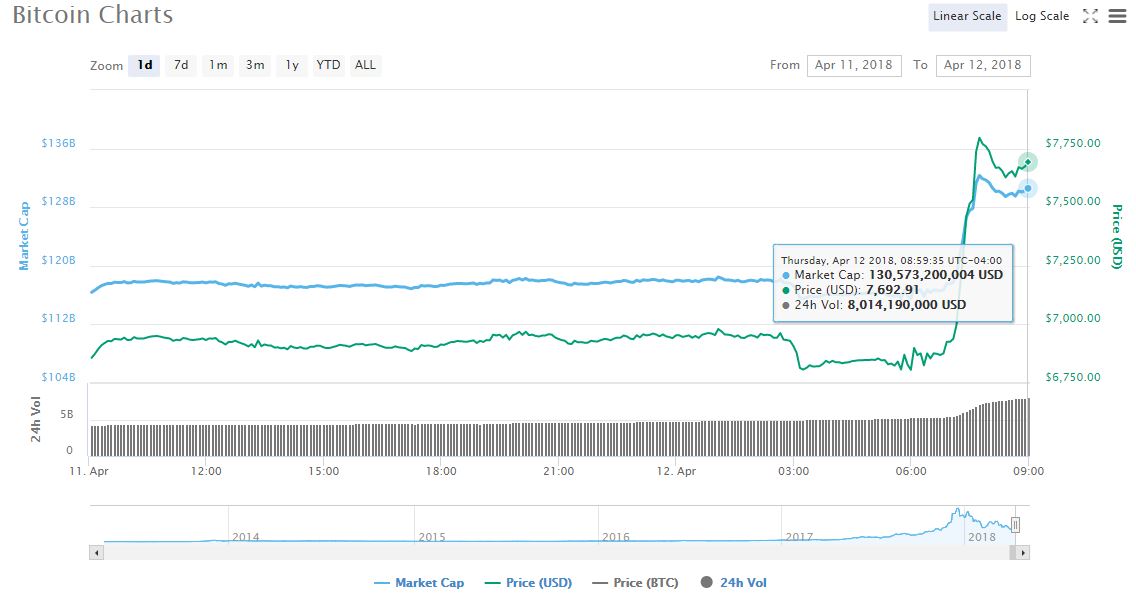
Task: Click the 15:00 time axis label
Action: coord(323,471)
